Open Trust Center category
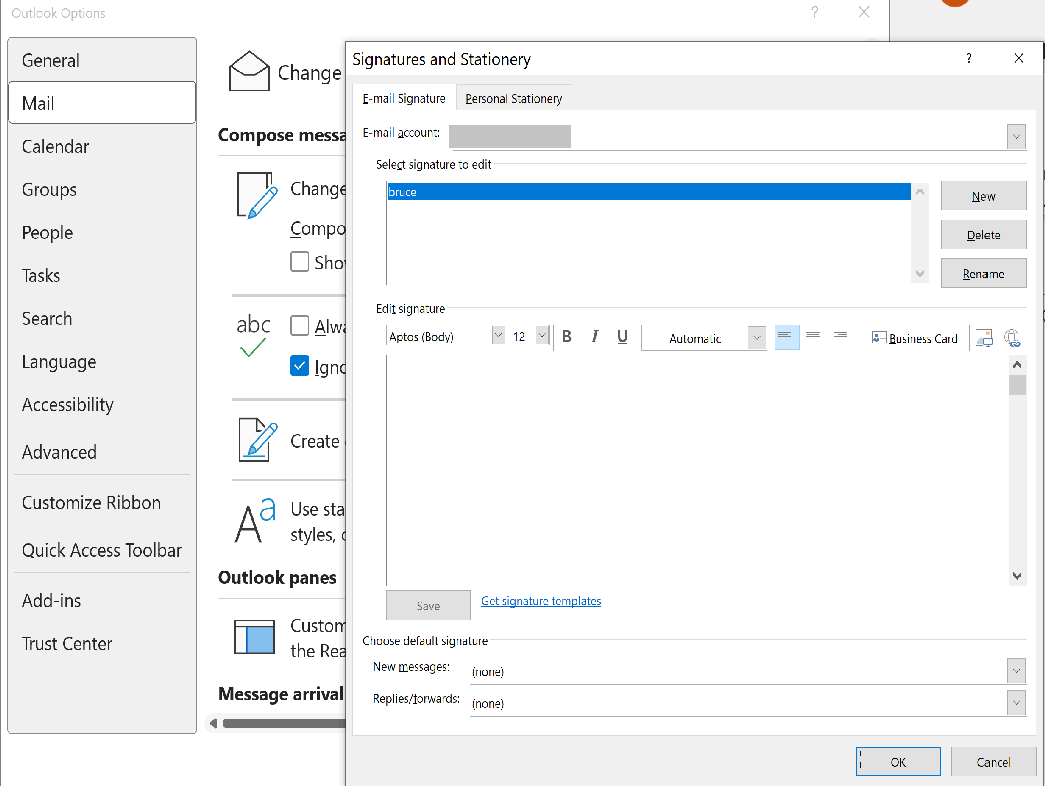The width and height of the screenshot is (1045, 786). (102, 643)
